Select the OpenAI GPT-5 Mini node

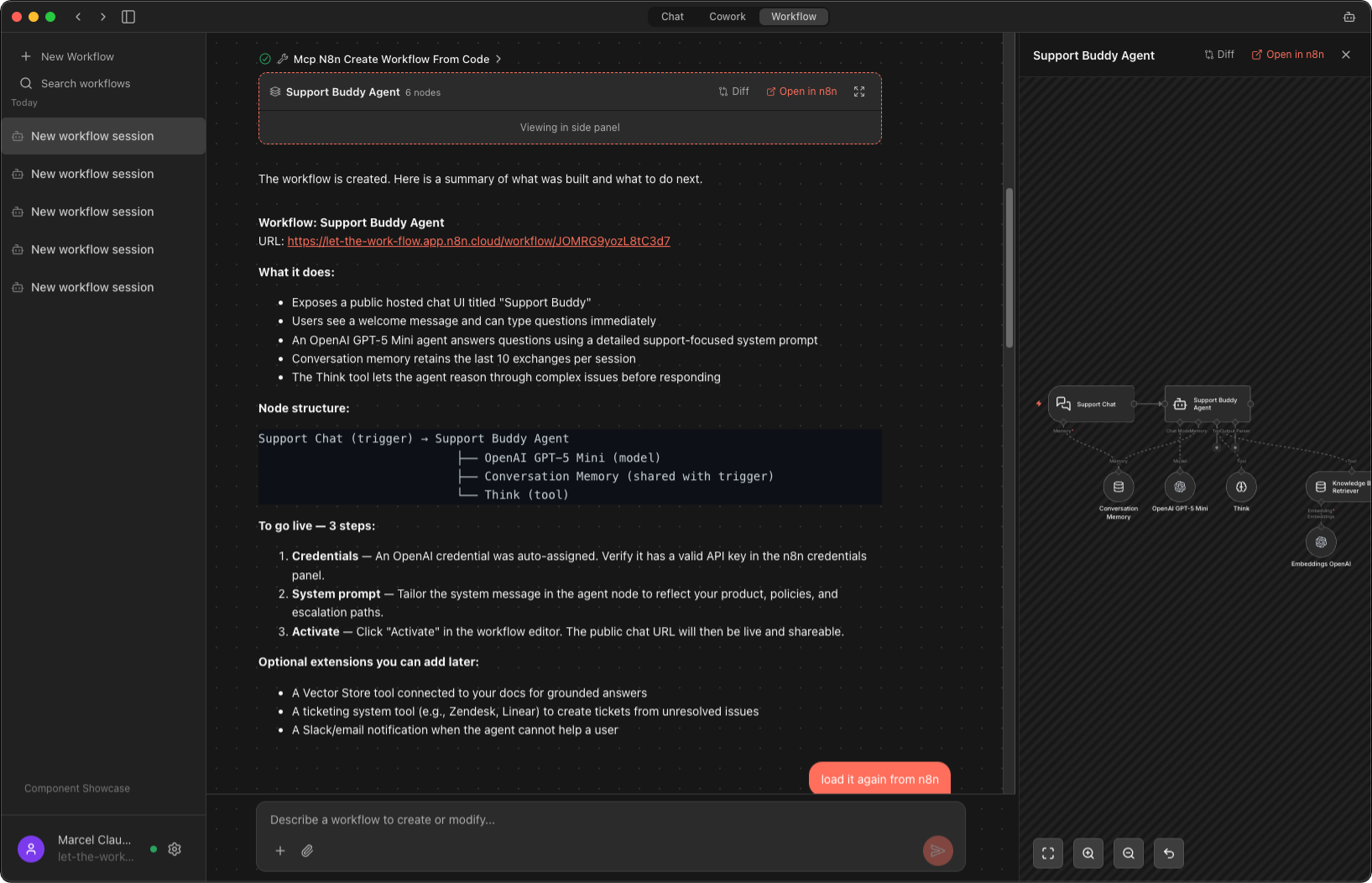(x=1180, y=487)
